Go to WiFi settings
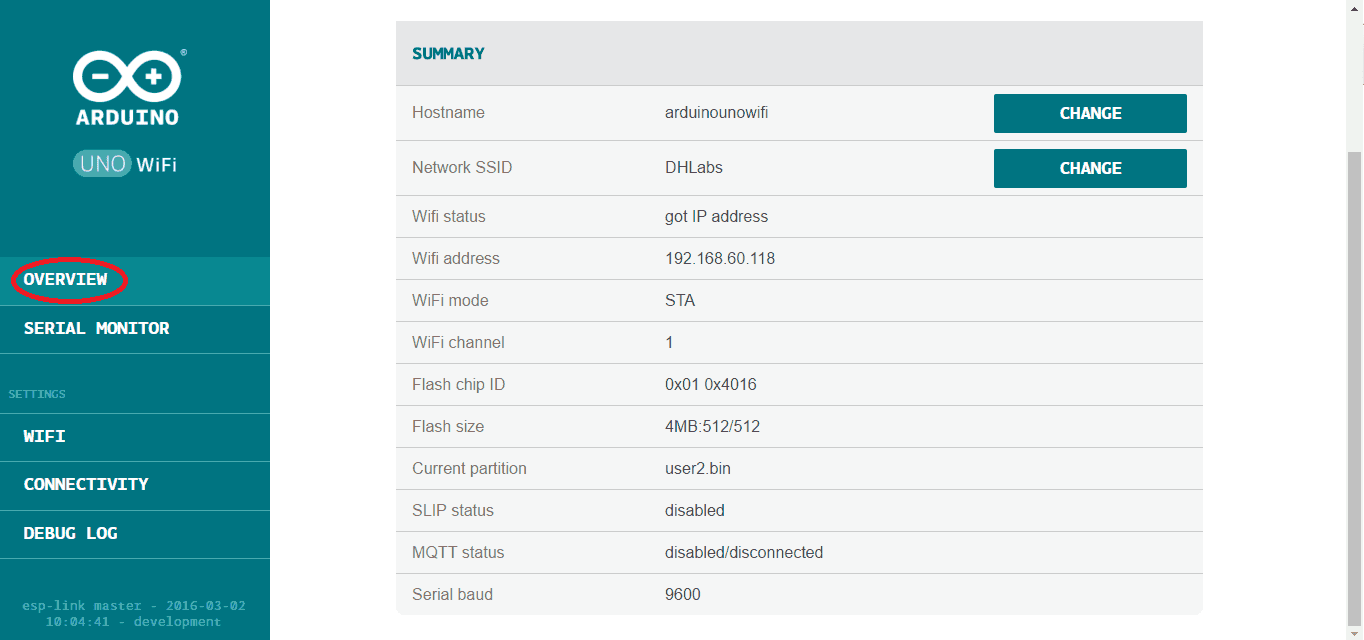This screenshot has width=1364, height=640. click(45, 436)
